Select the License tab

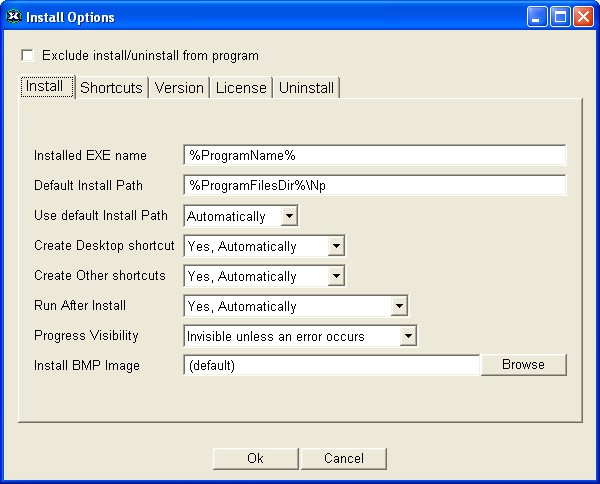(x=241, y=88)
